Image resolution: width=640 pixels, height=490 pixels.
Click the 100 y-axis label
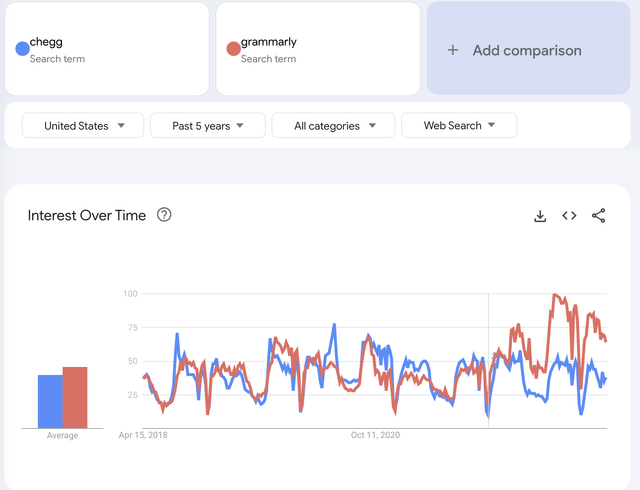pos(130,294)
